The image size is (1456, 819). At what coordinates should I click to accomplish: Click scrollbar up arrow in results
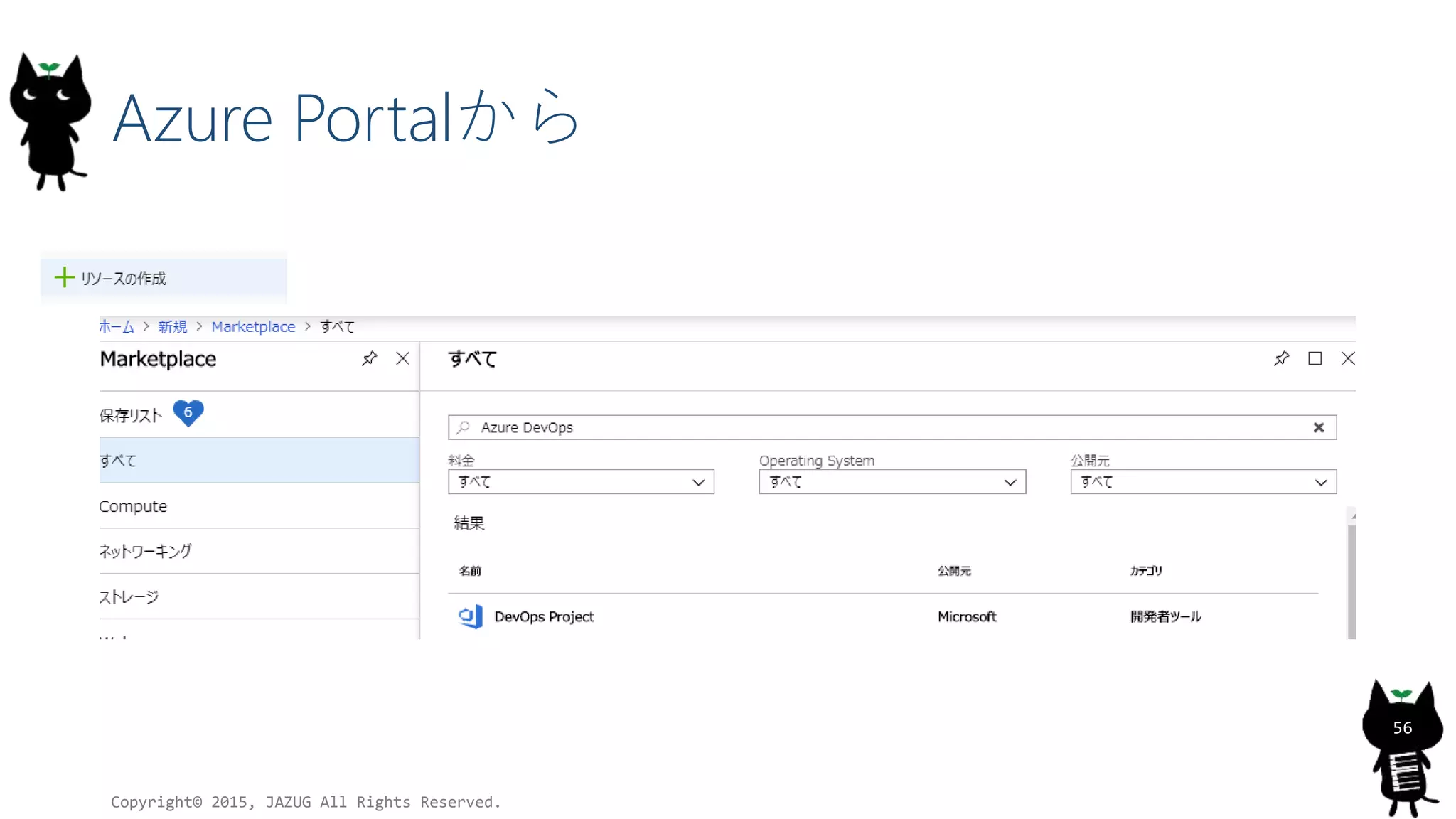point(1352,515)
